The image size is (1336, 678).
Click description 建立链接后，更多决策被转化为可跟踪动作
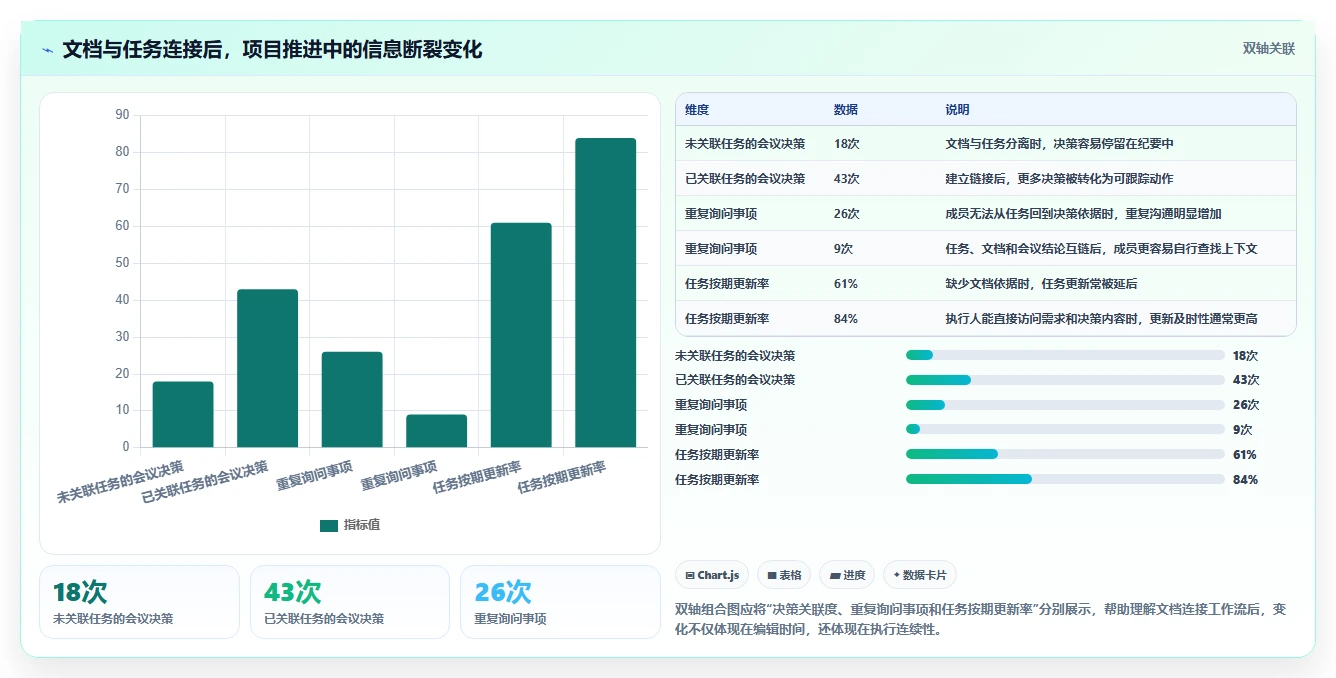(1060, 179)
